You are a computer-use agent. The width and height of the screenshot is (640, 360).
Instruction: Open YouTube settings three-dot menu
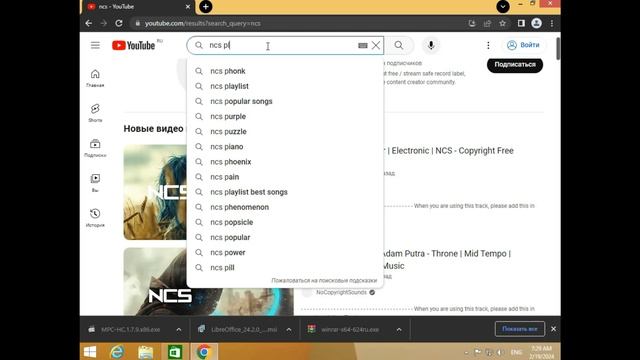488,45
